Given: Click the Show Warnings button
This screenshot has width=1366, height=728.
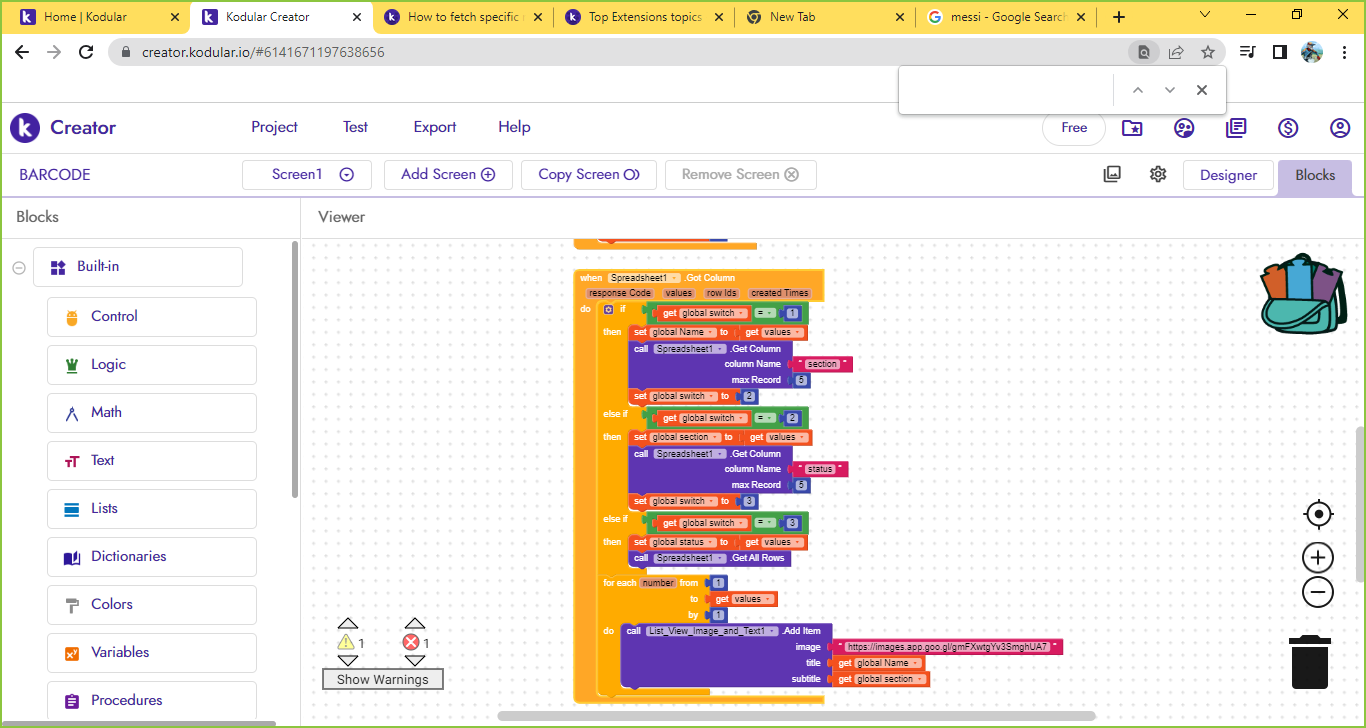Looking at the screenshot, I should 382,679.
